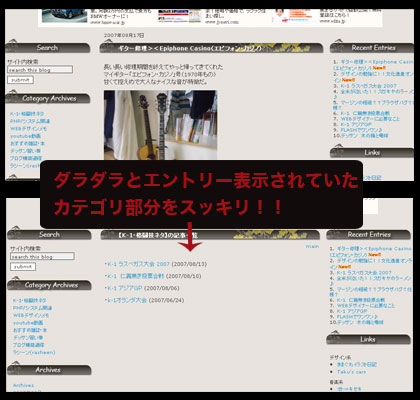
Task: Select youtube動画 category in lower sidebar
Action: click(x=28, y=323)
